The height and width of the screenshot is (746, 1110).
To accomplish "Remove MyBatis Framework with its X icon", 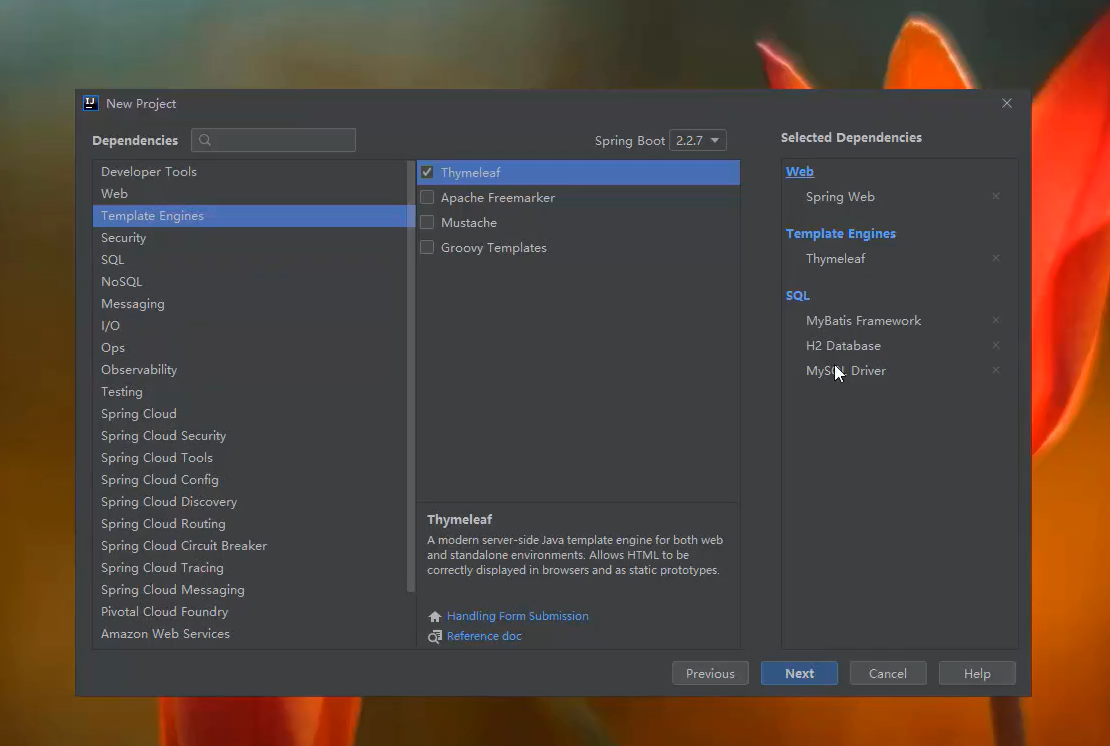I will [996, 320].
